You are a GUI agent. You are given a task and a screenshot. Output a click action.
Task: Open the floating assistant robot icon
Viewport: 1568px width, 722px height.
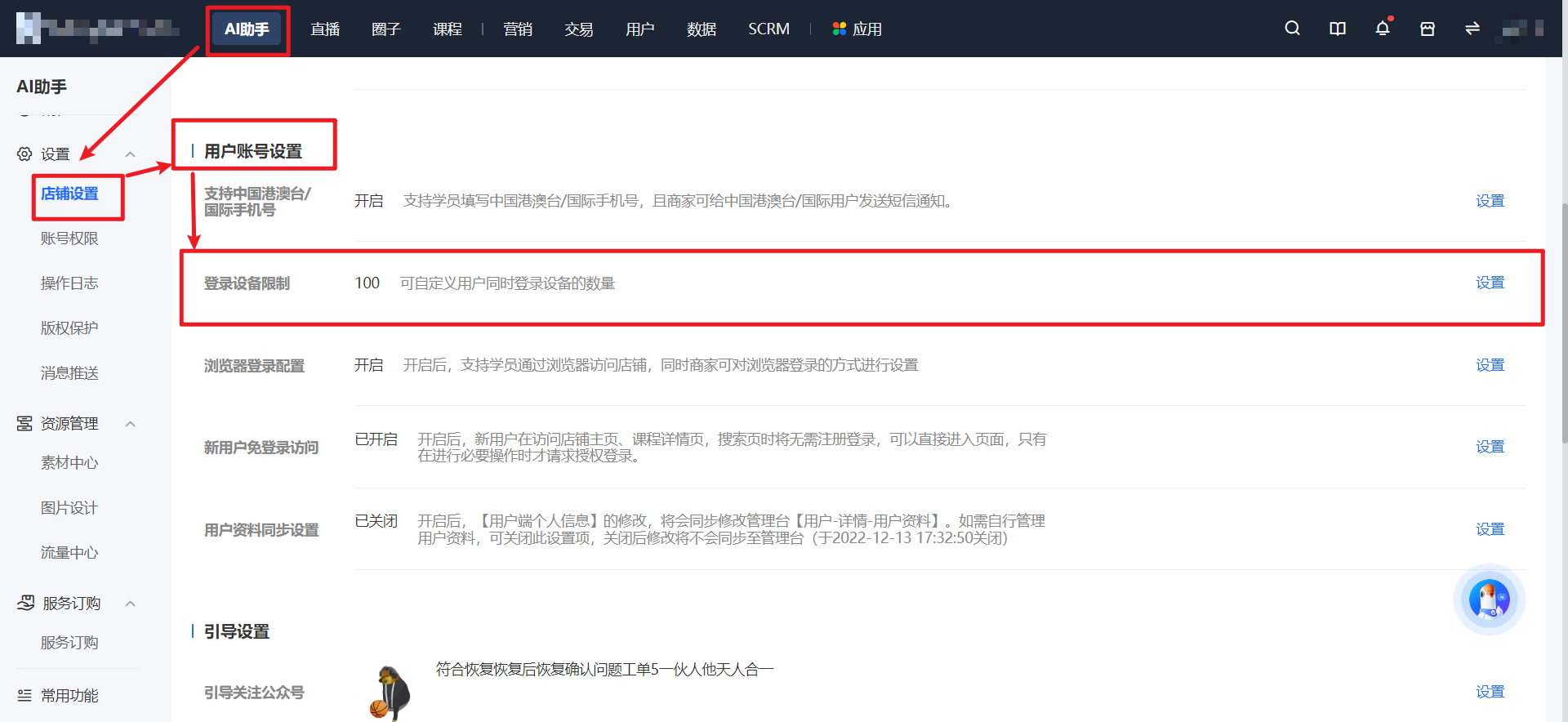pos(1489,599)
